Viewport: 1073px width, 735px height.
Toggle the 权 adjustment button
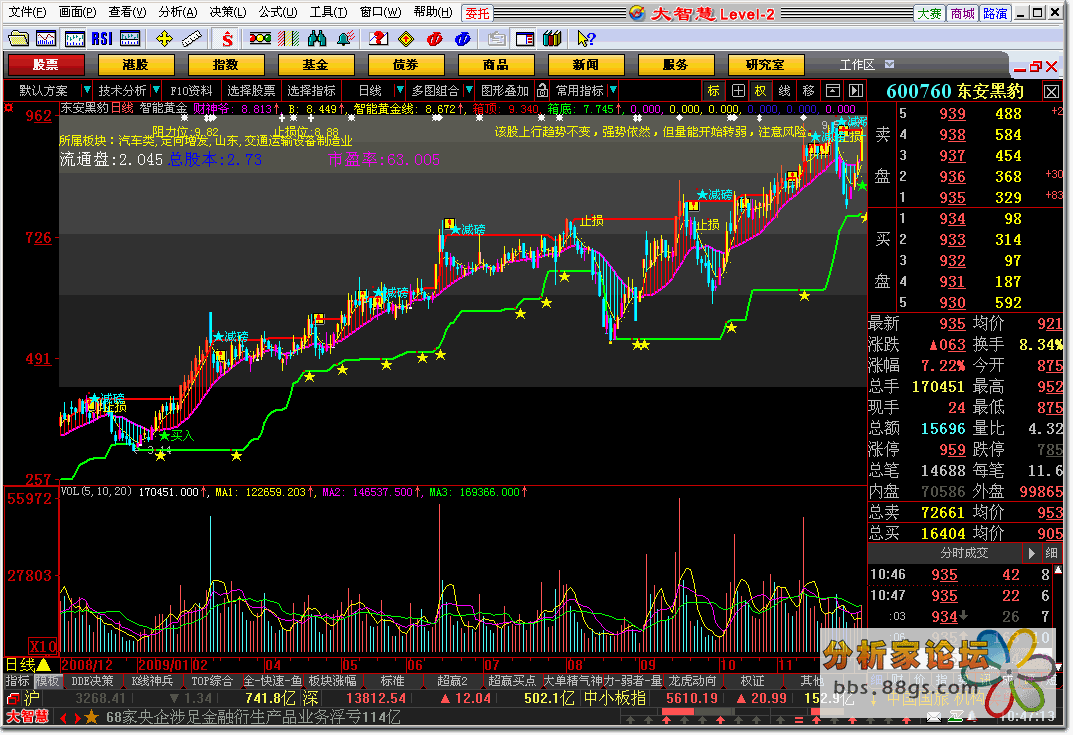click(760, 90)
